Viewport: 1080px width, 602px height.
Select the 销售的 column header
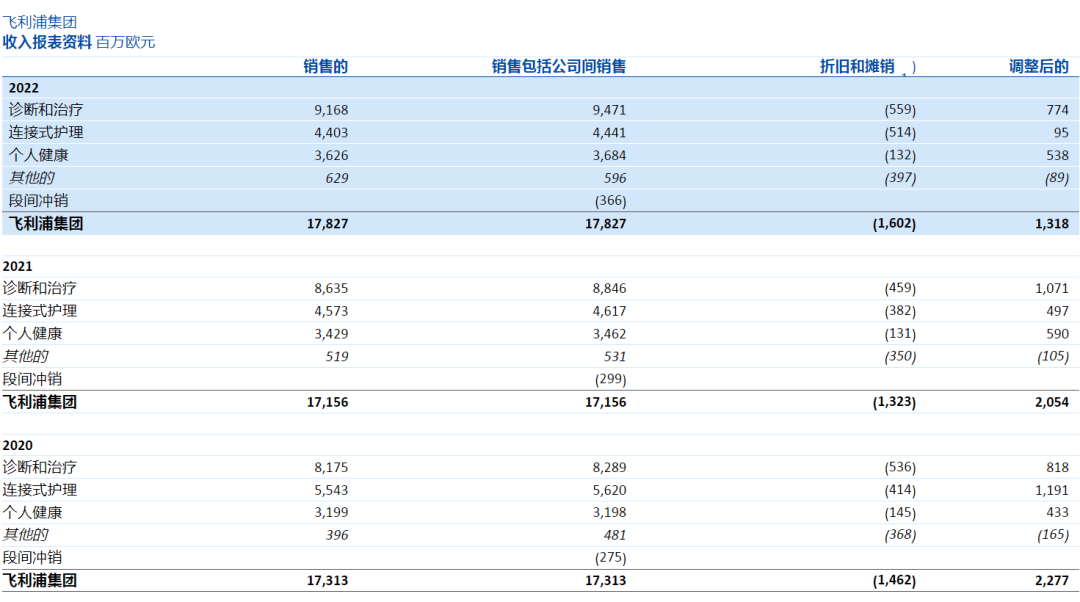(326, 67)
